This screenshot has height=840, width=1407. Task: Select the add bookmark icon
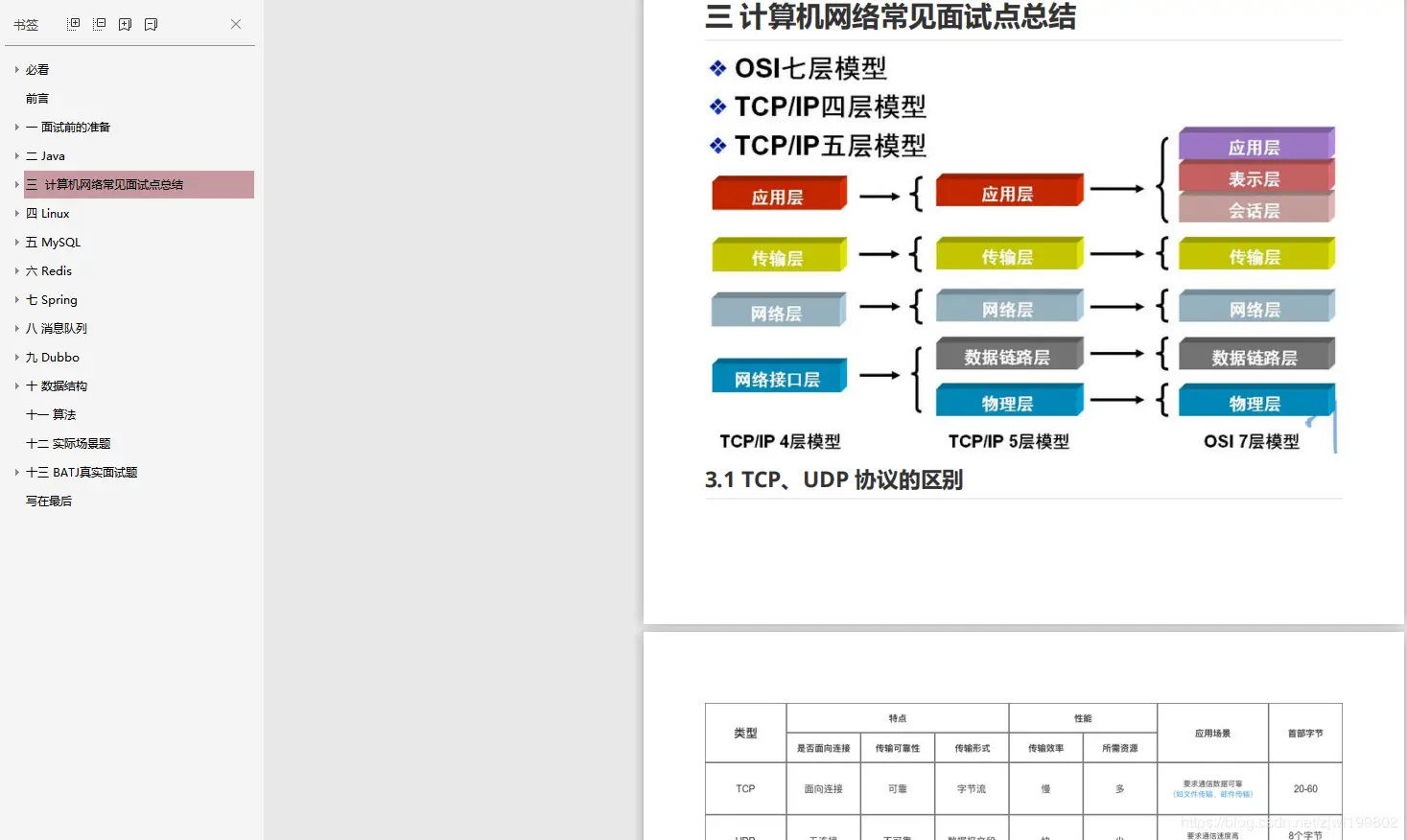(125, 23)
